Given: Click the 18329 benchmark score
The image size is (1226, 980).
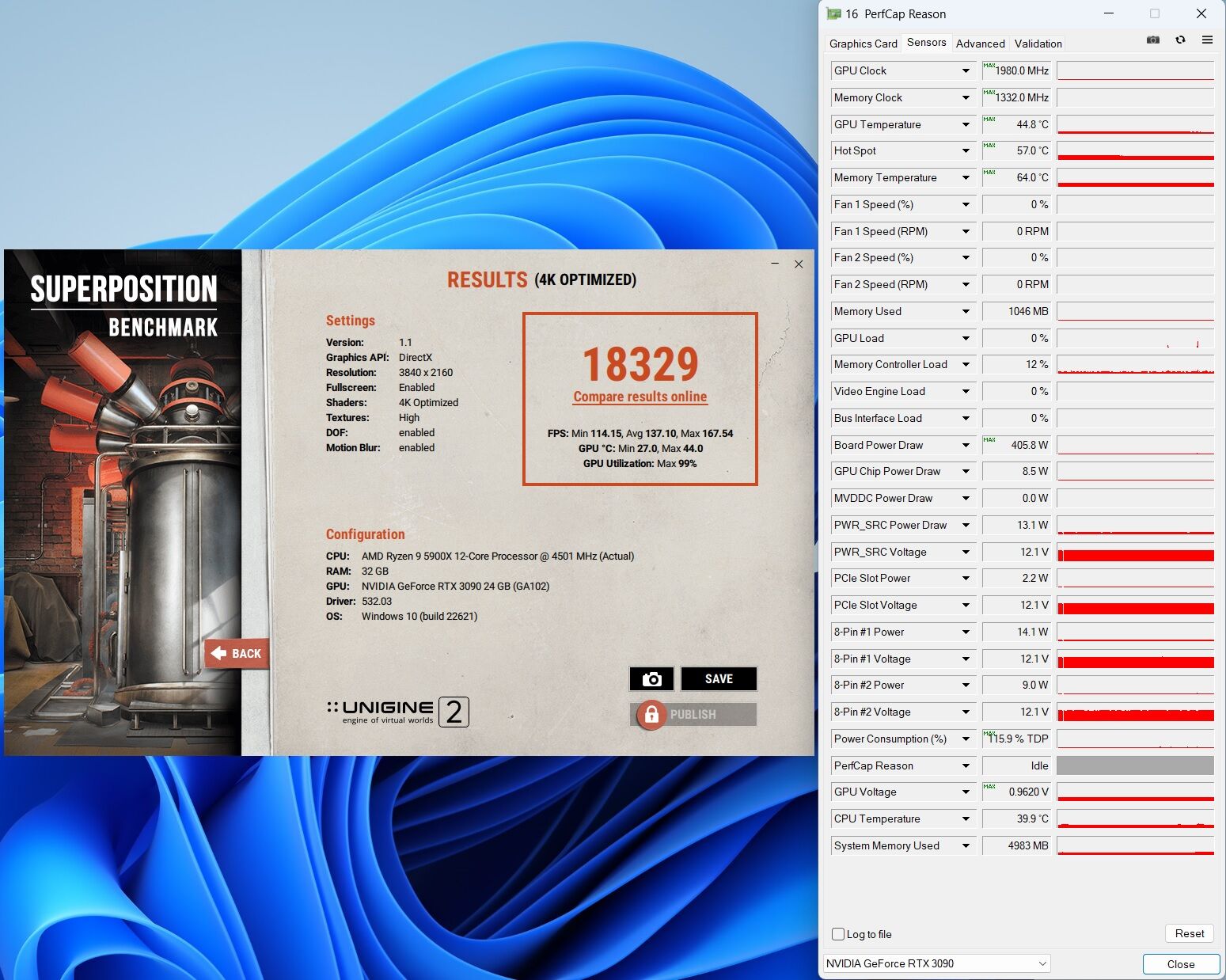Looking at the screenshot, I should click(x=640, y=364).
